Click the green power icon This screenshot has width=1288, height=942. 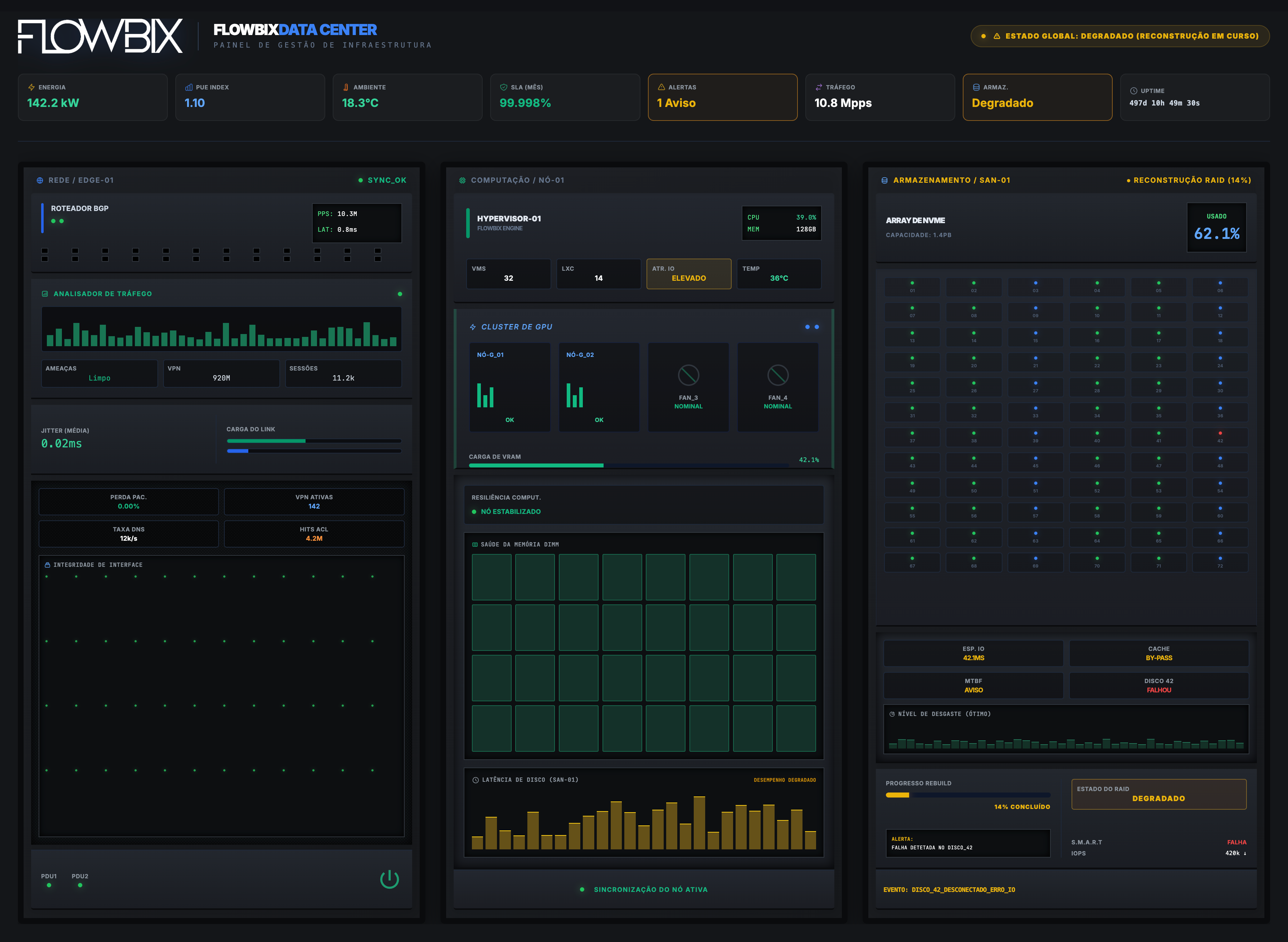(x=390, y=879)
